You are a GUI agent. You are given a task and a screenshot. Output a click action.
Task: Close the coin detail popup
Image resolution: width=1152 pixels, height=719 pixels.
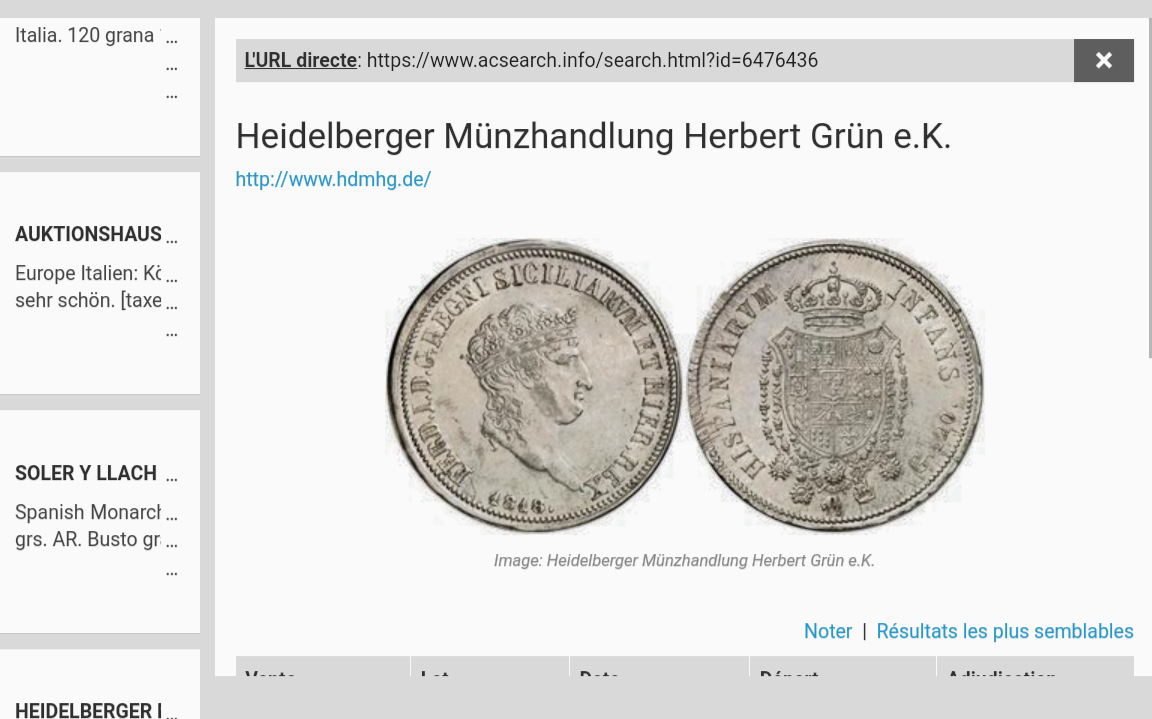(1104, 60)
